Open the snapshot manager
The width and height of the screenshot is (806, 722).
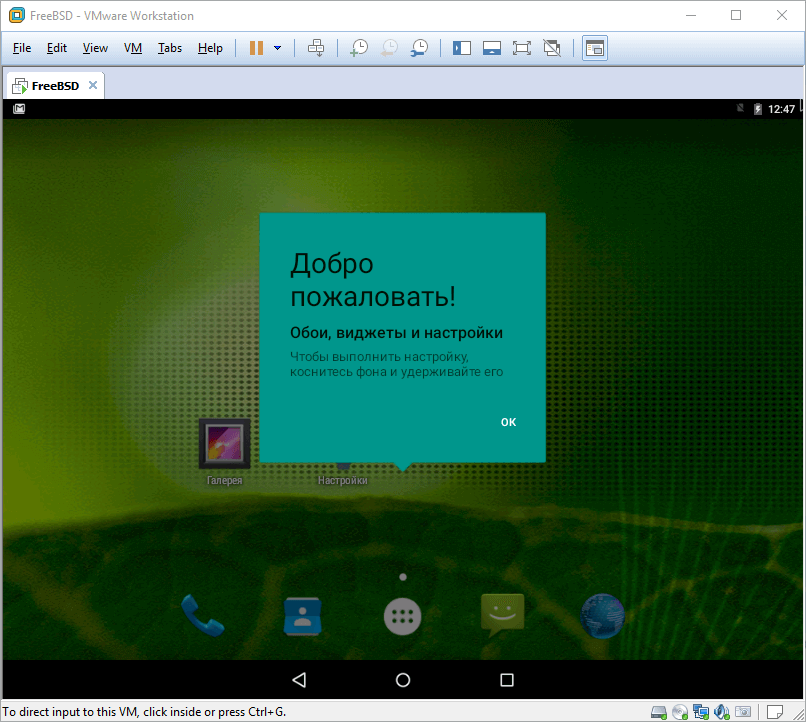pos(421,48)
